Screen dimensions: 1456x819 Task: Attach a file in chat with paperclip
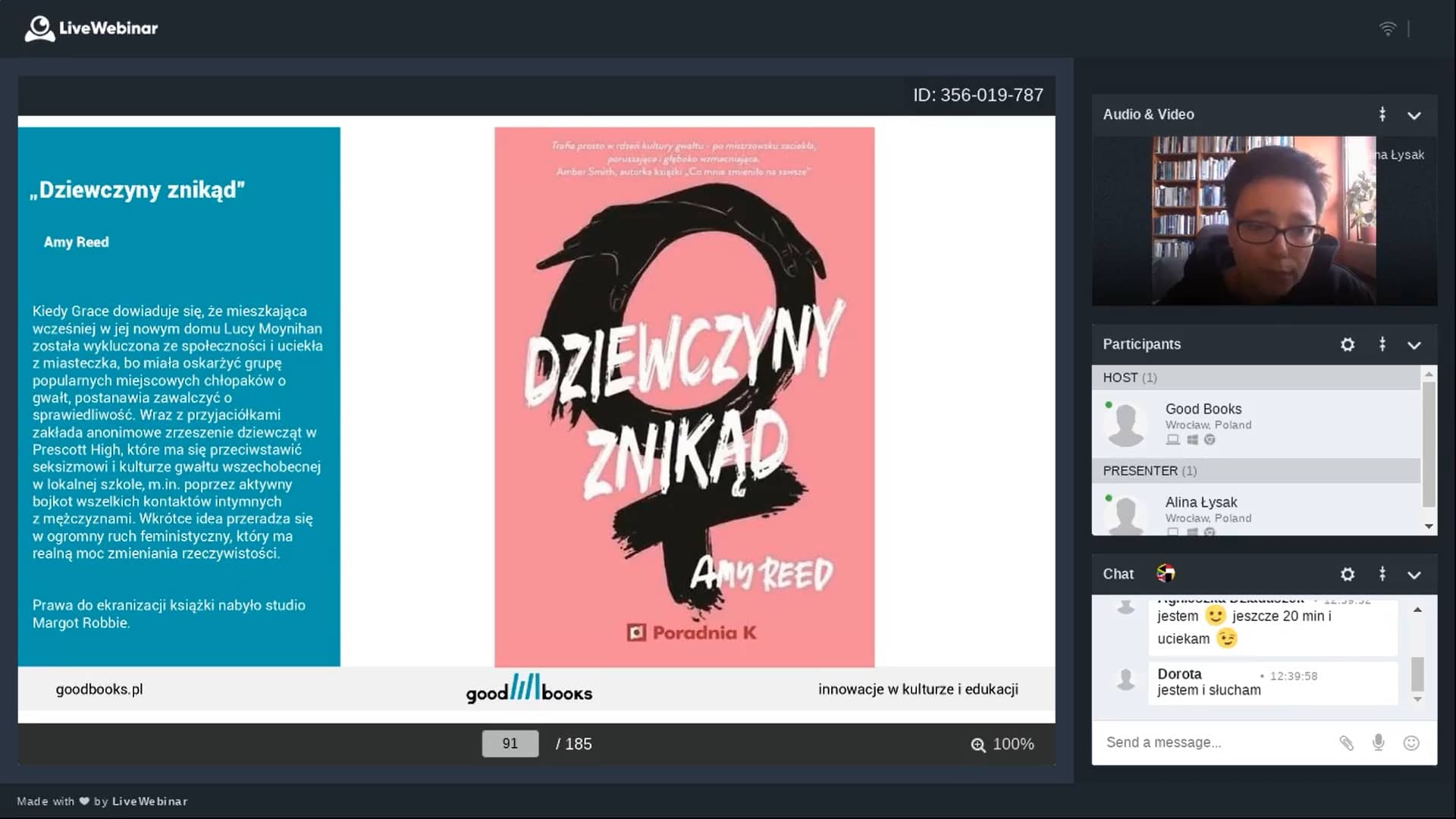(1346, 742)
